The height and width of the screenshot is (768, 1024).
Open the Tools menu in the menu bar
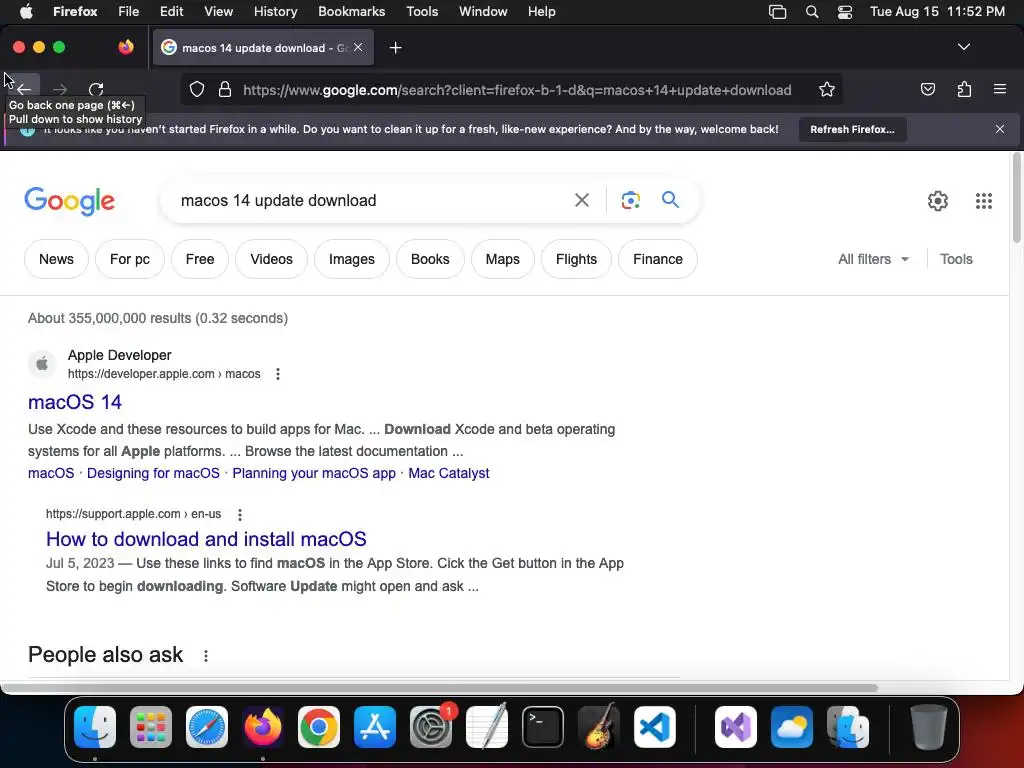[x=422, y=12]
